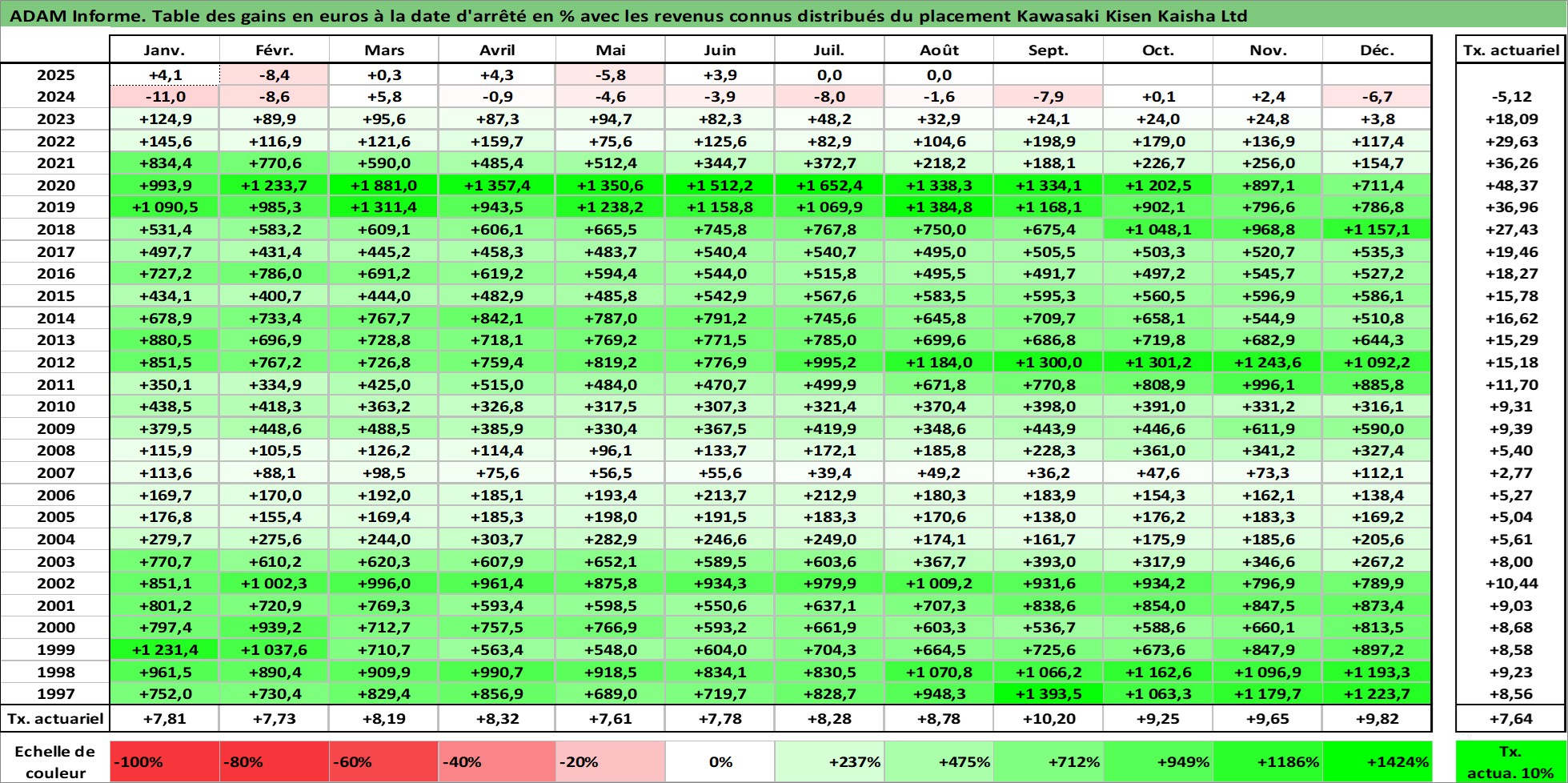Click cell value +39,4 in Juil. 2007
1568x783 pixels.
coord(829,473)
